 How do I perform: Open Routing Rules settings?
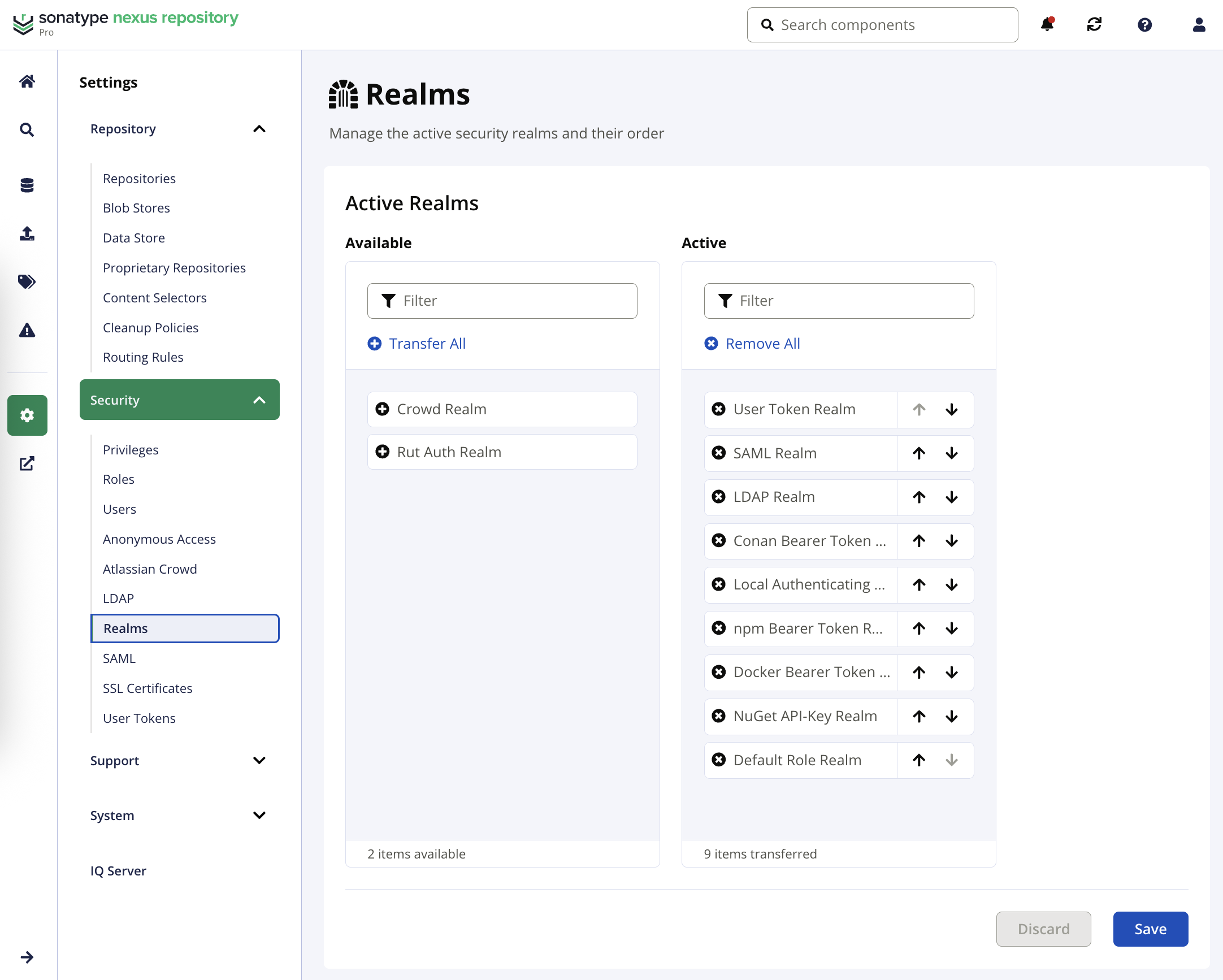pyautogui.click(x=143, y=357)
